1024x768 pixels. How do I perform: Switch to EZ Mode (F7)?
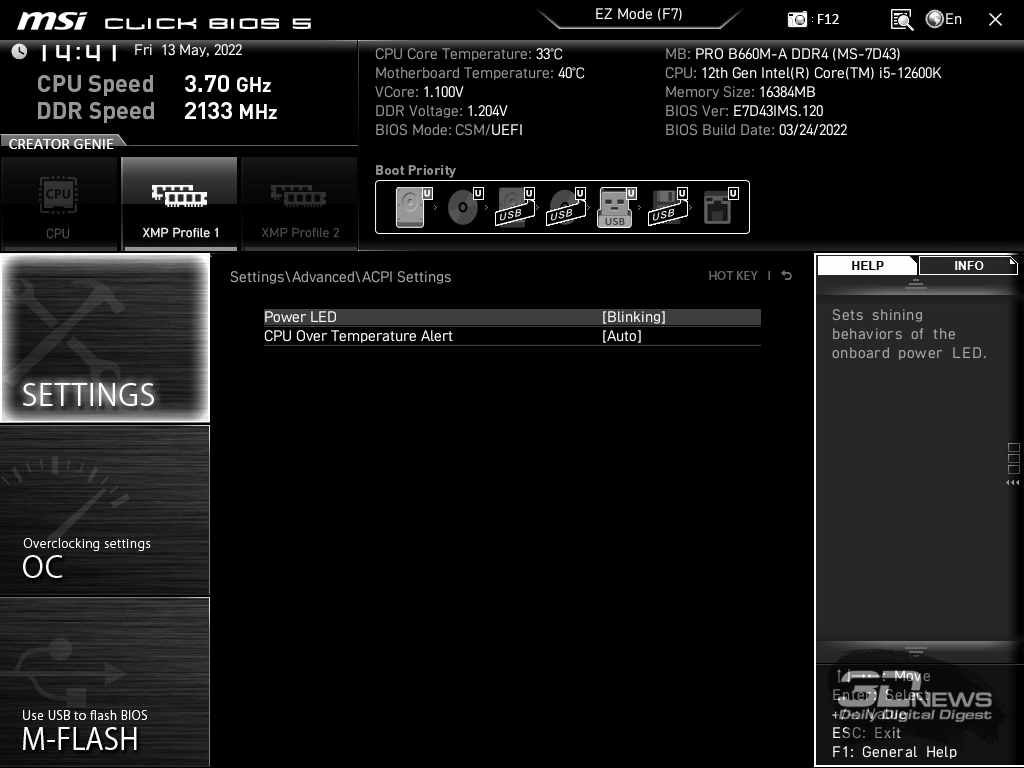click(x=638, y=14)
